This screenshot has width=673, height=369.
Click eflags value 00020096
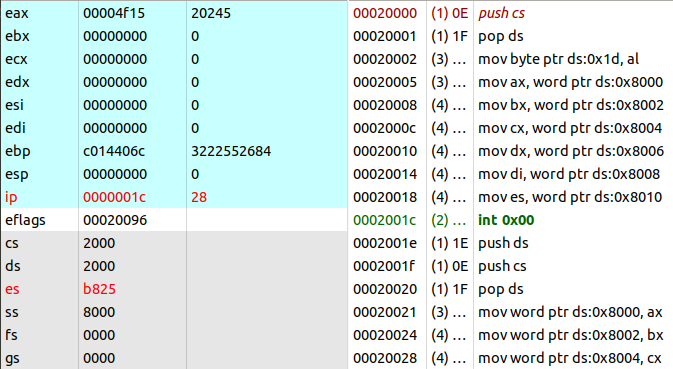tap(115, 220)
